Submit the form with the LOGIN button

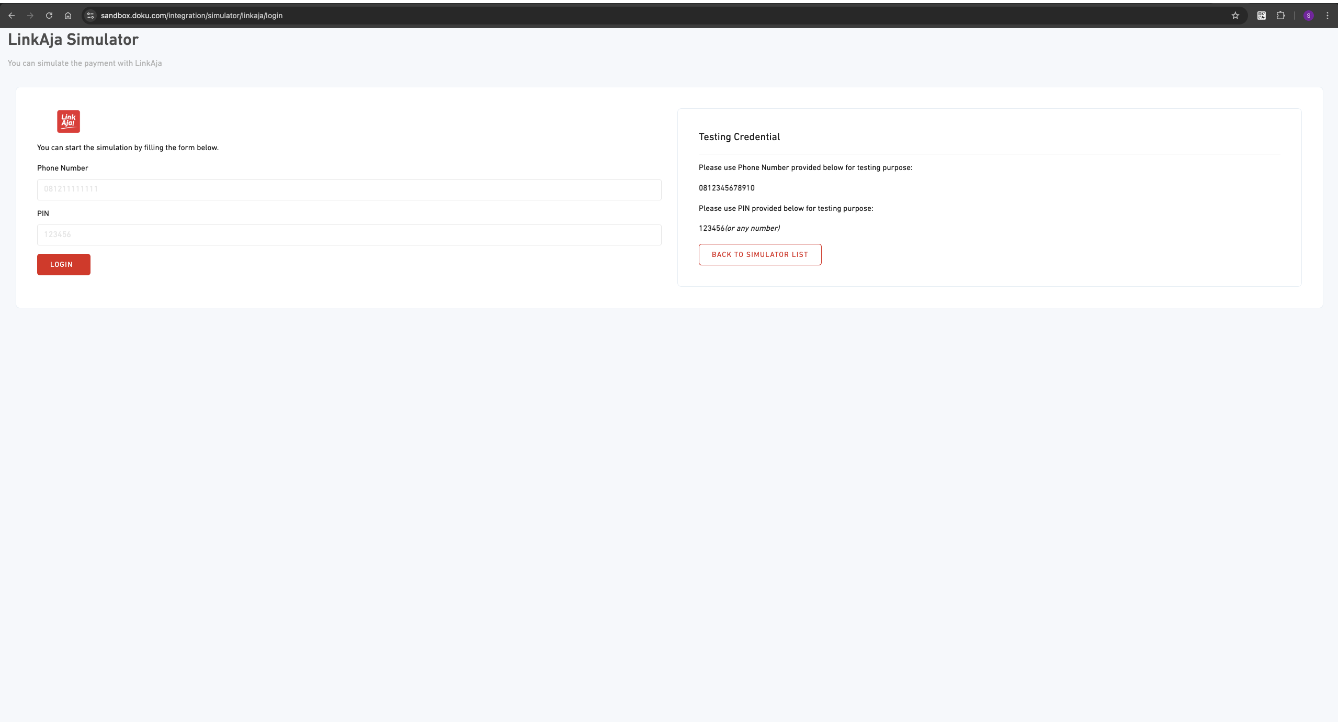[64, 265]
